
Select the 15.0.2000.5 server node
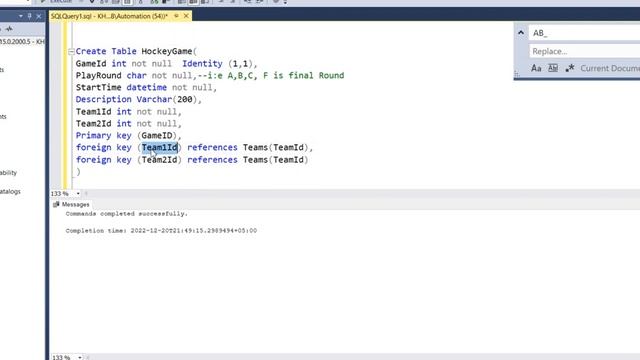(22, 42)
